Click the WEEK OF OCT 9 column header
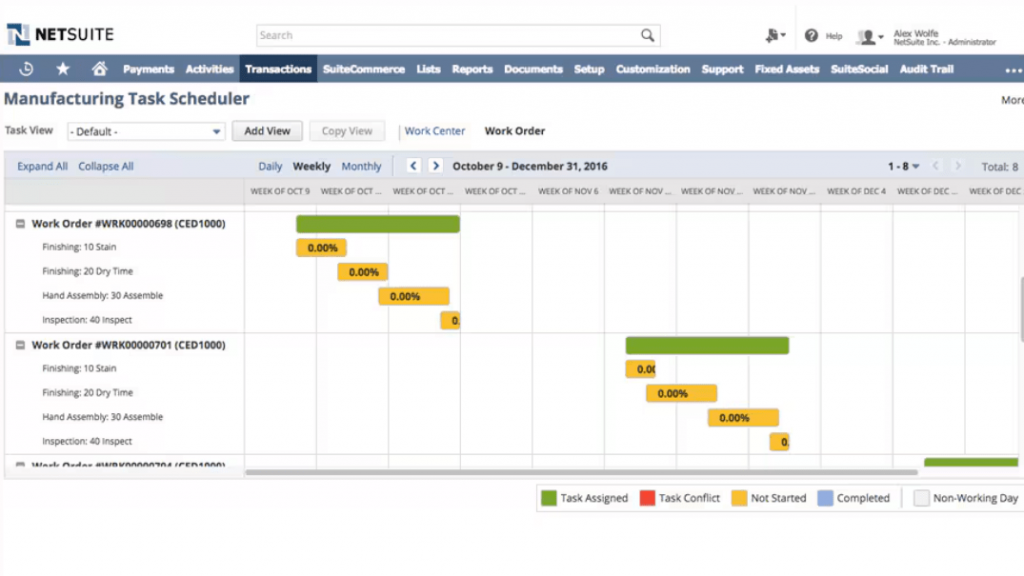 (x=280, y=191)
